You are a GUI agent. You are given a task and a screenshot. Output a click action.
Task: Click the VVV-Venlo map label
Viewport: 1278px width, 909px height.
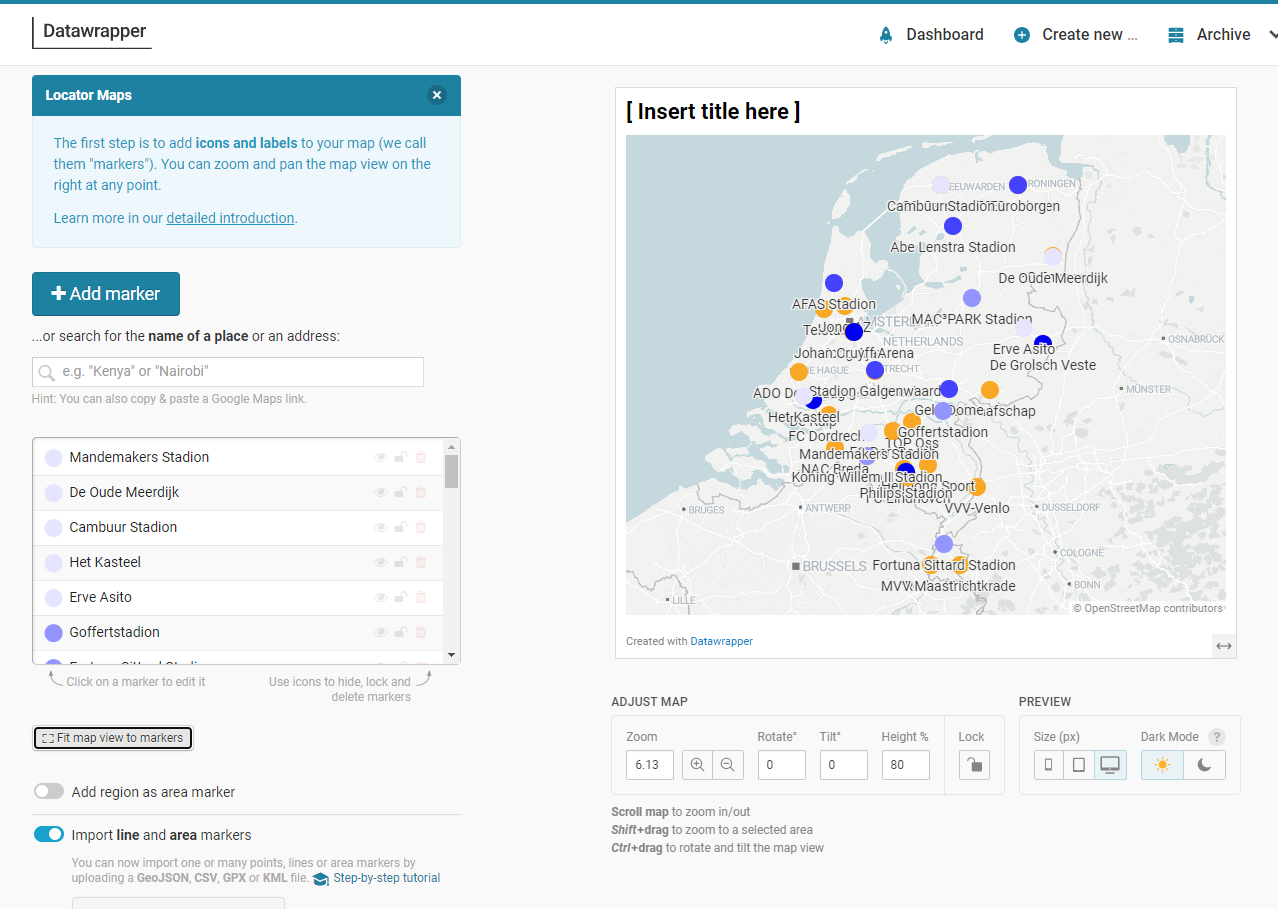point(977,508)
